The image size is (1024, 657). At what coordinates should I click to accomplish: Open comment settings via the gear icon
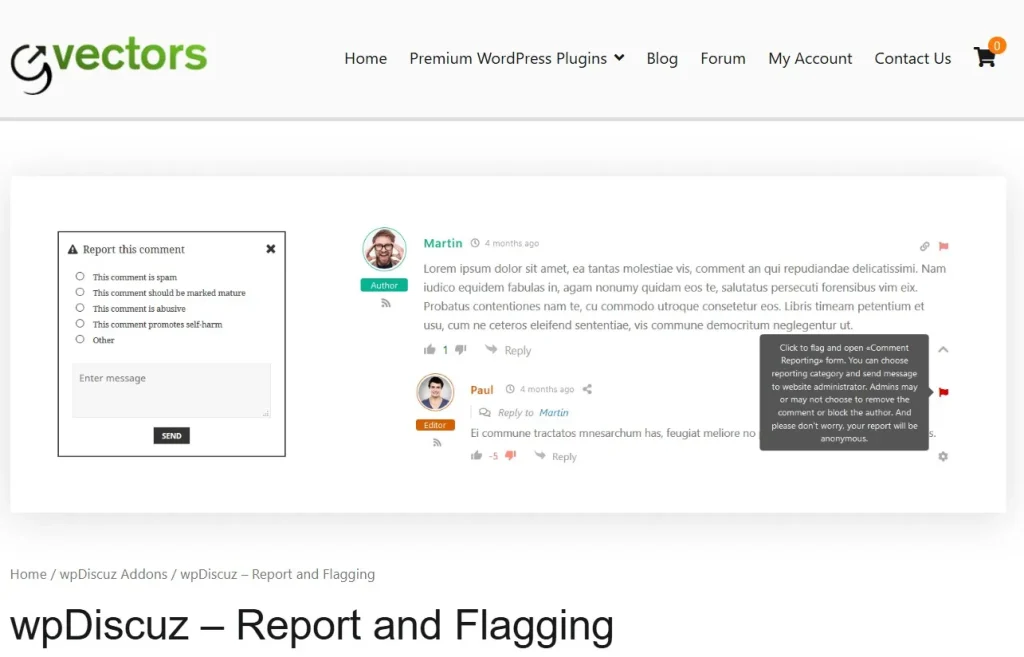click(942, 456)
